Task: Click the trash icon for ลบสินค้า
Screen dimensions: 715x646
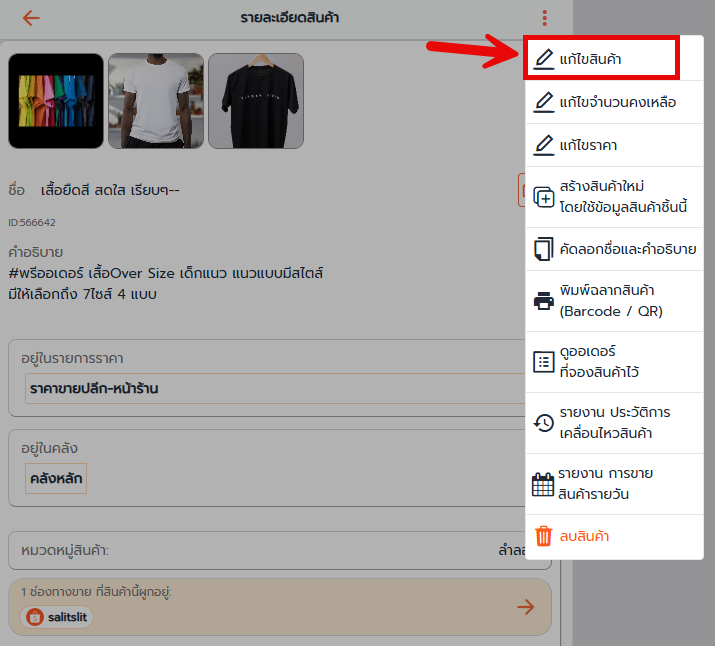Action: (x=544, y=536)
